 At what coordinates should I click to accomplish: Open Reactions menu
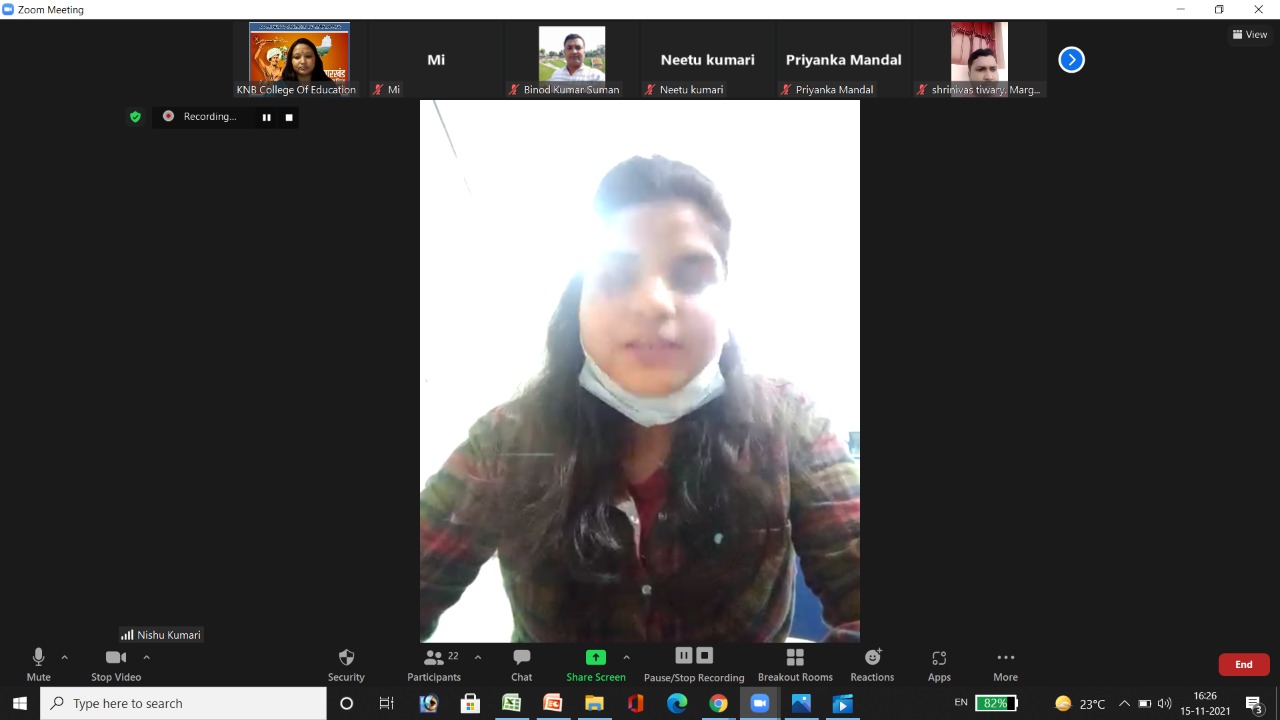872,665
